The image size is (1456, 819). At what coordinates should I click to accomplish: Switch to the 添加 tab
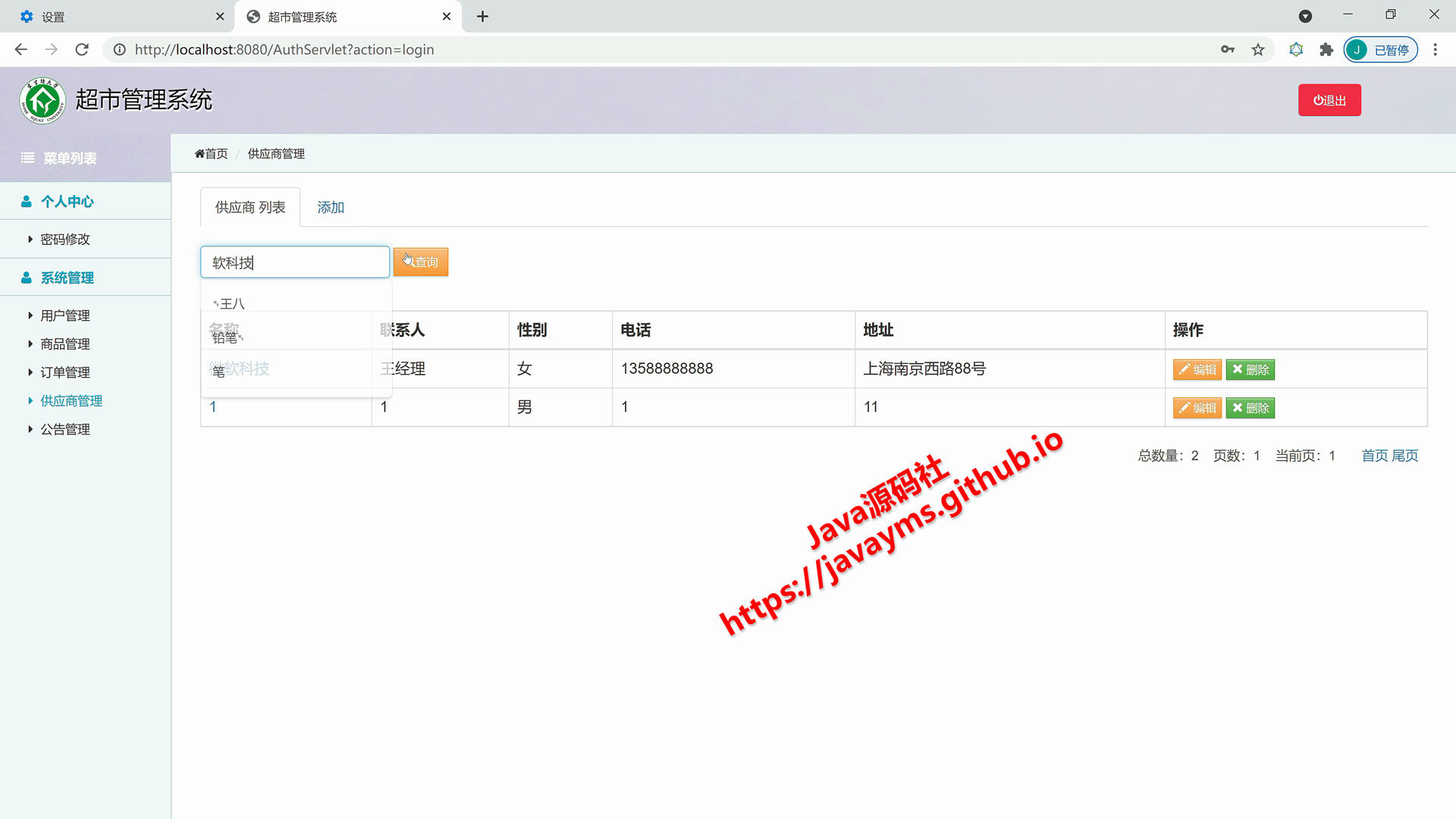coord(331,207)
